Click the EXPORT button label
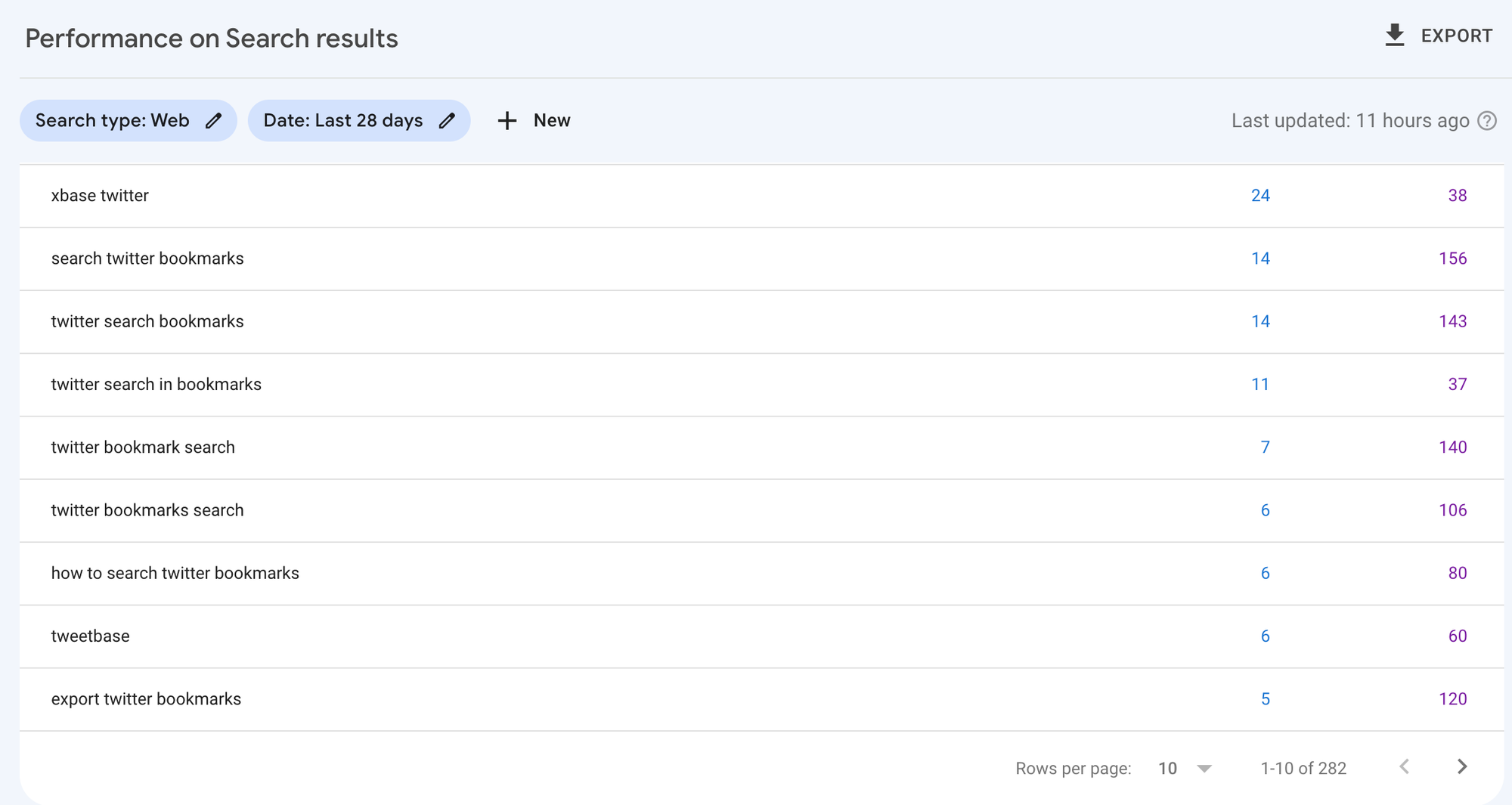The height and width of the screenshot is (805, 1512). [x=1457, y=36]
